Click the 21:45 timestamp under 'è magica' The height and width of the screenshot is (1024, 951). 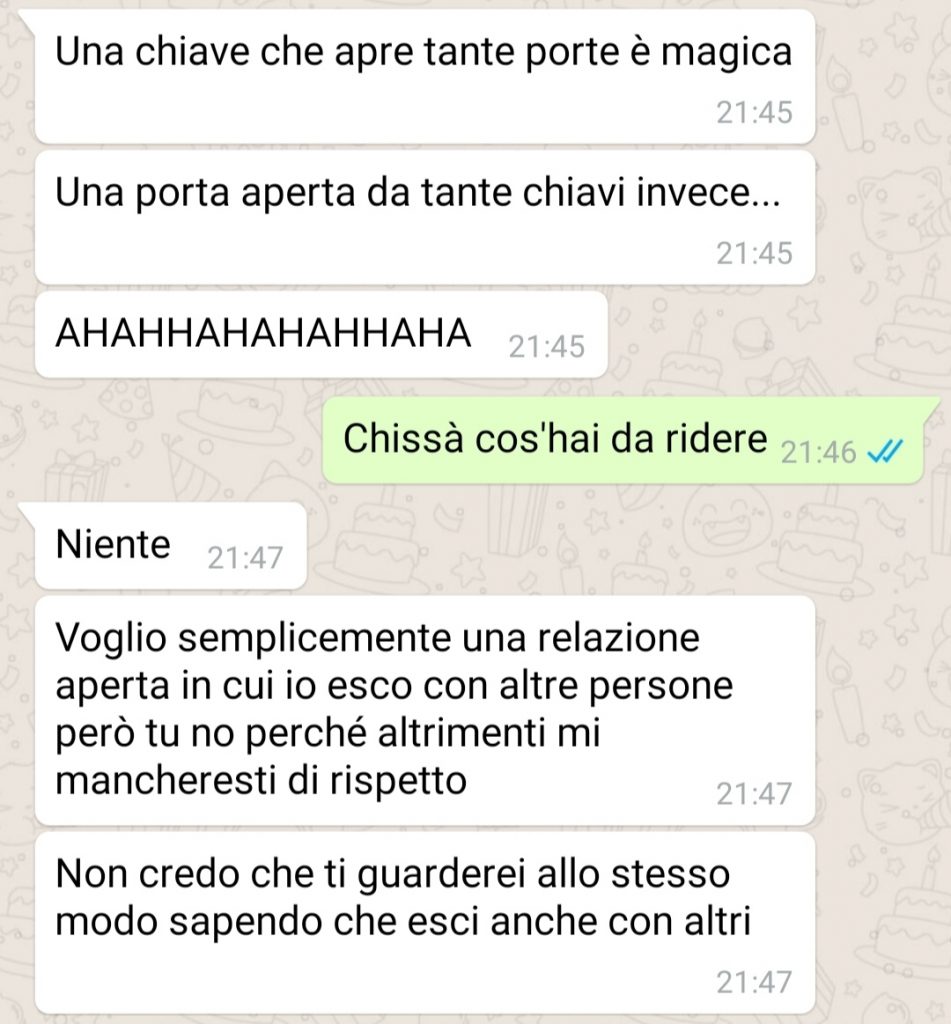754,112
